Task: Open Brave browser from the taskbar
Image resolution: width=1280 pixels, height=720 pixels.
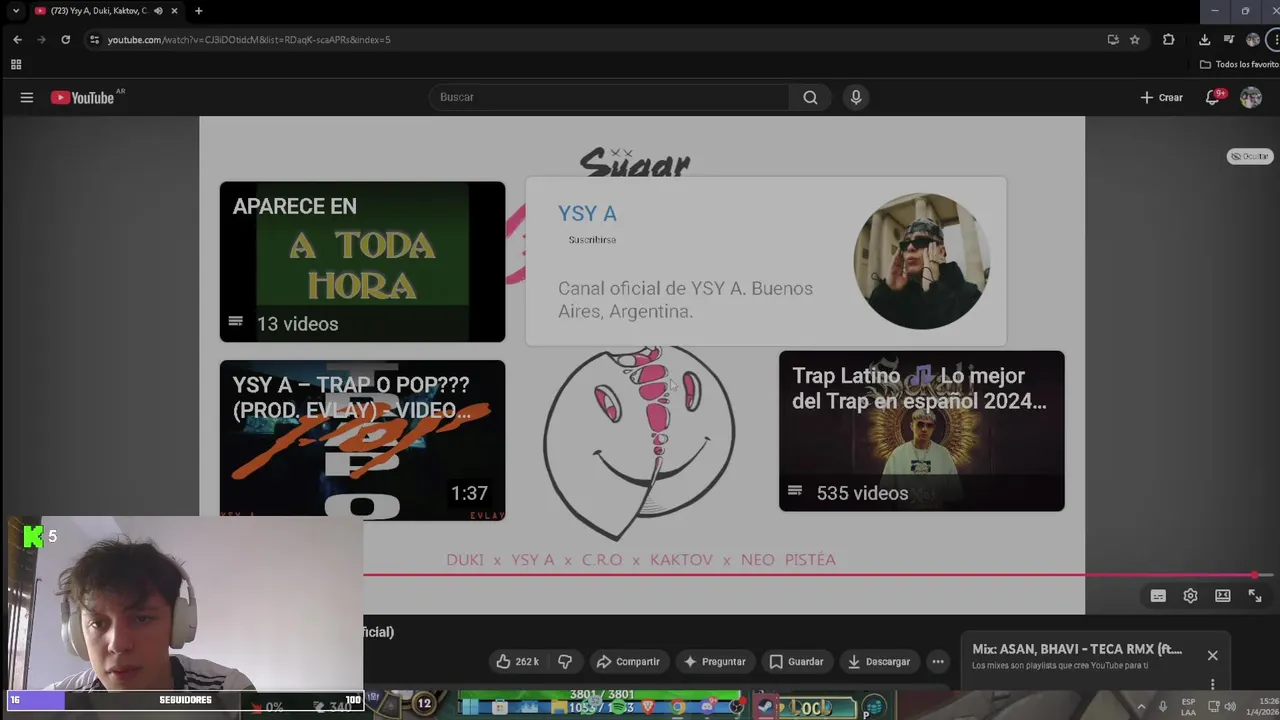Action: pos(647,707)
